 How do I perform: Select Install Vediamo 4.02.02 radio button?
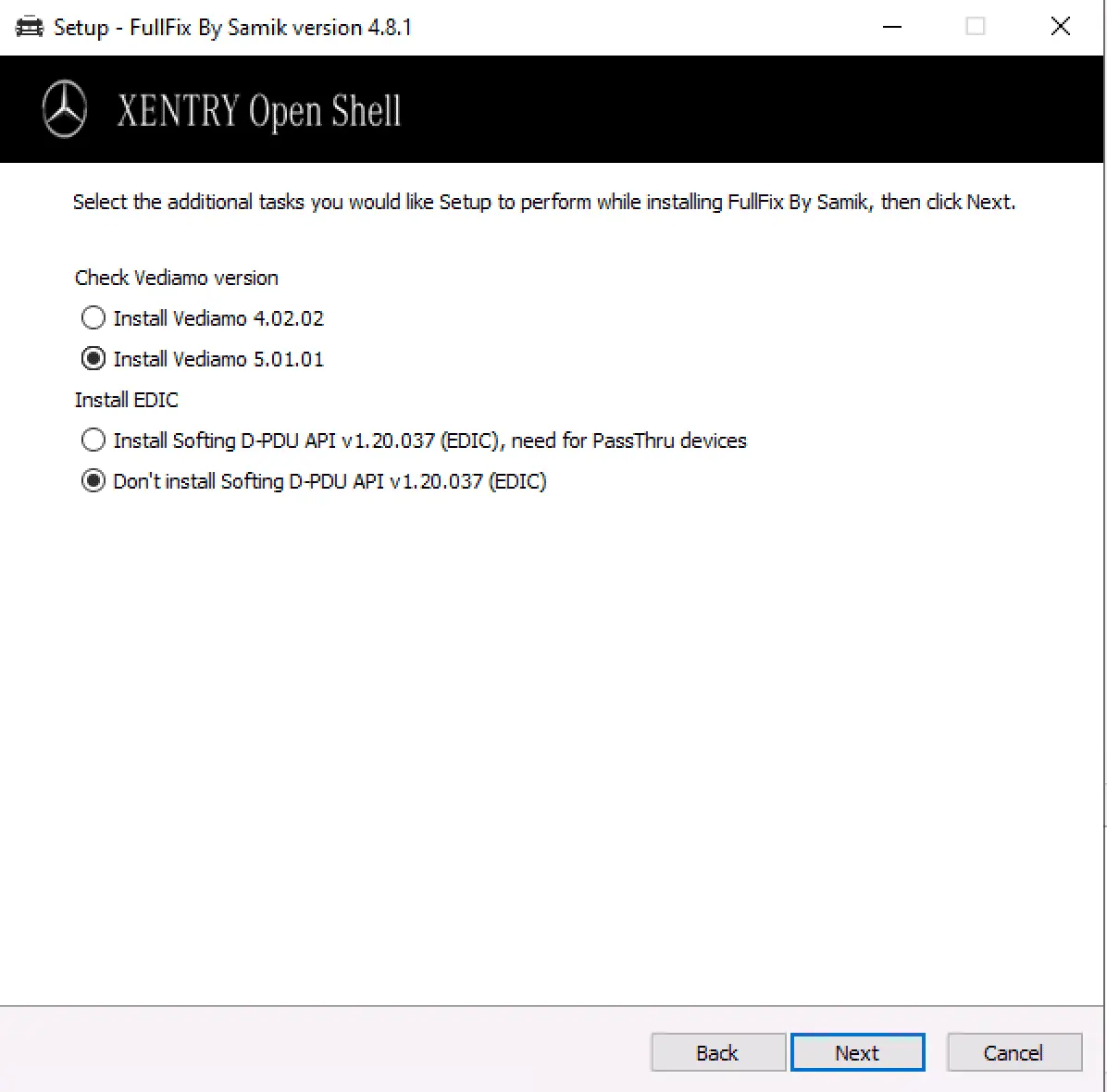(x=93, y=318)
